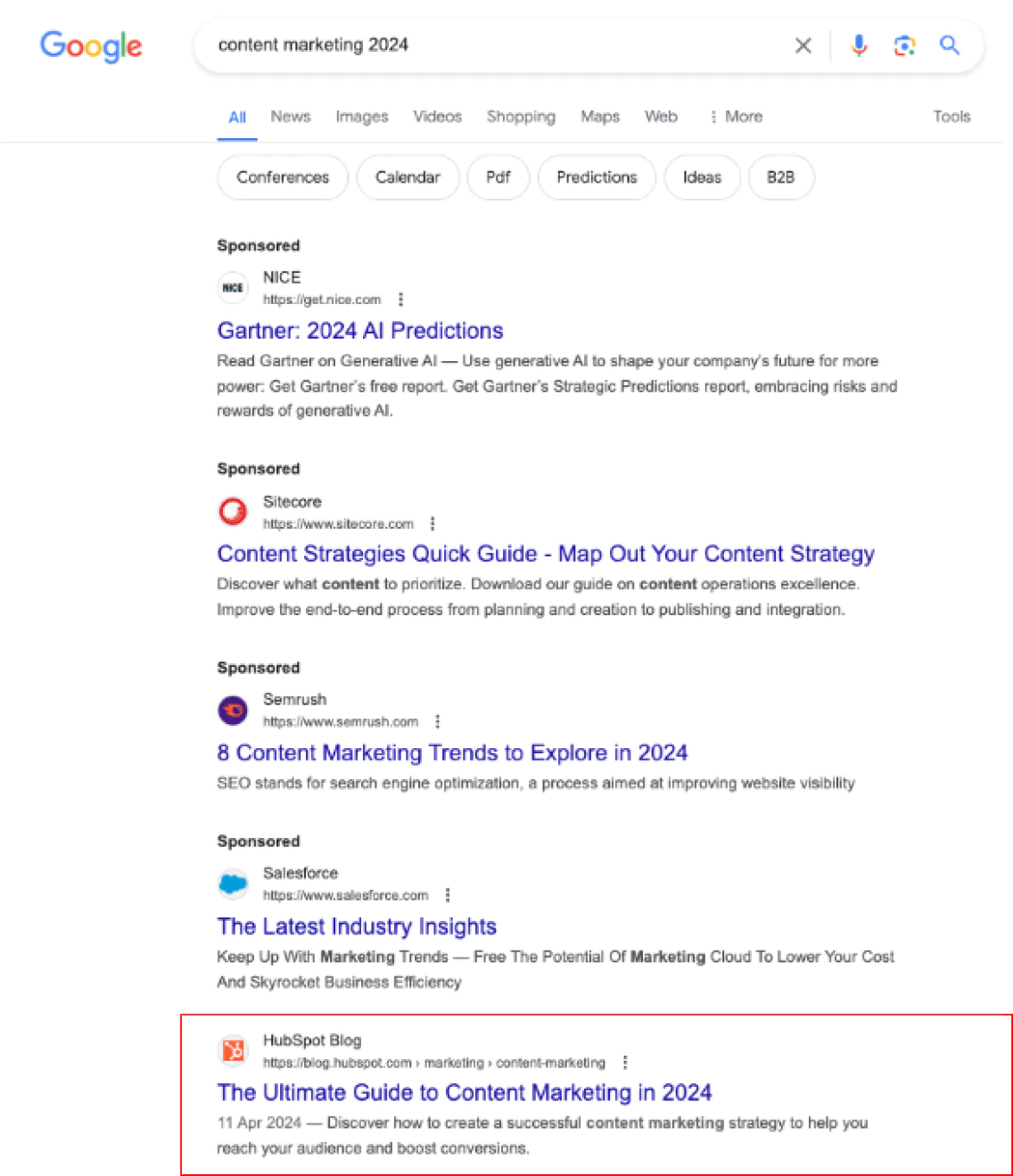Apply the Pdf filter chip
Image resolution: width=1013 pixels, height=1176 pixels.
(x=498, y=177)
